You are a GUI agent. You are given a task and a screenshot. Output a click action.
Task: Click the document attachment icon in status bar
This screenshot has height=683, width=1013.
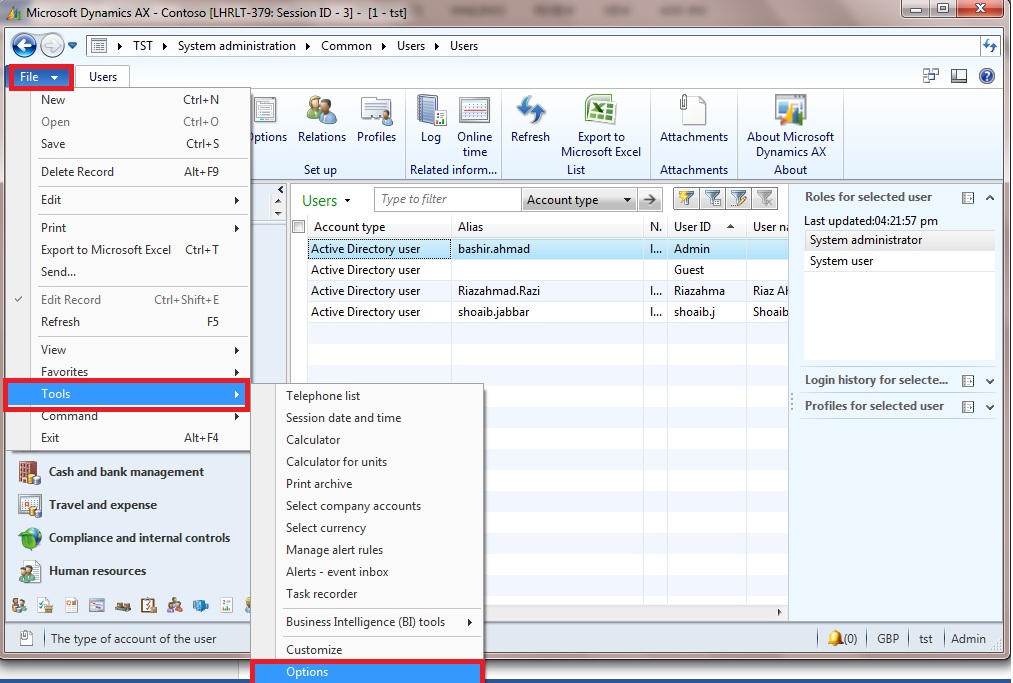(26, 638)
